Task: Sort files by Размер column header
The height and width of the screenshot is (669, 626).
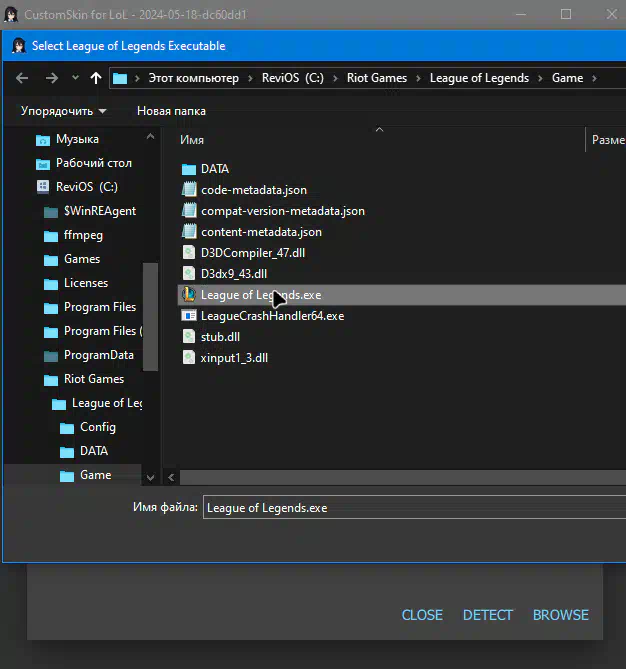Action: pyautogui.click(x=608, y=140)
